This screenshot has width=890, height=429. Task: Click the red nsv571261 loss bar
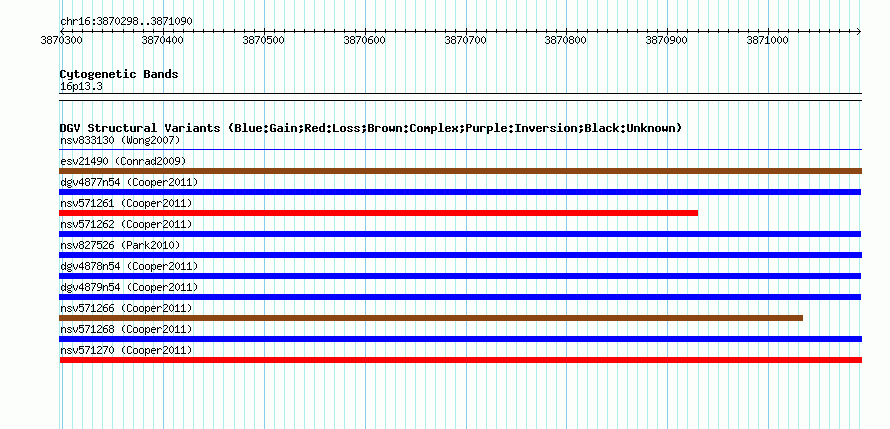(x=379, y=213)
